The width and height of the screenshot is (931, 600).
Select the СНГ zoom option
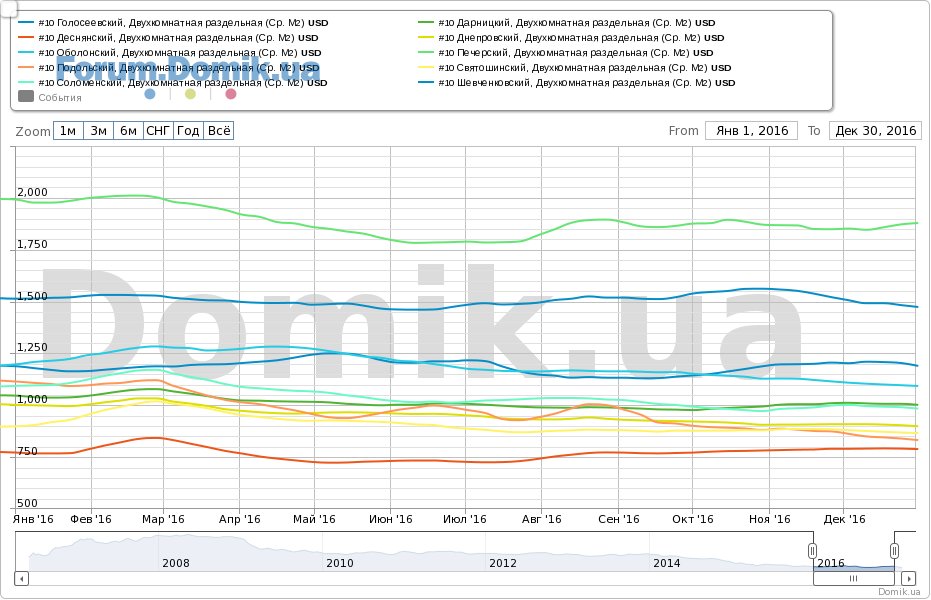(x=159, y=131)
